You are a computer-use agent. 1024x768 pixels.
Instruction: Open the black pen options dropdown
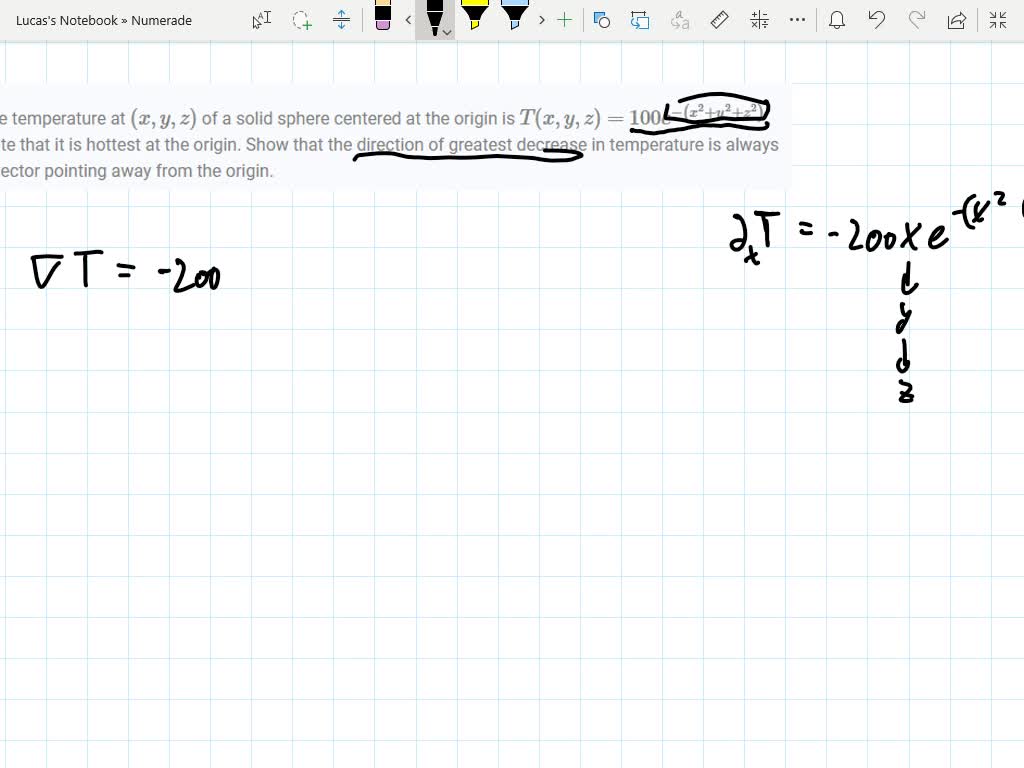tap(446, 33)
